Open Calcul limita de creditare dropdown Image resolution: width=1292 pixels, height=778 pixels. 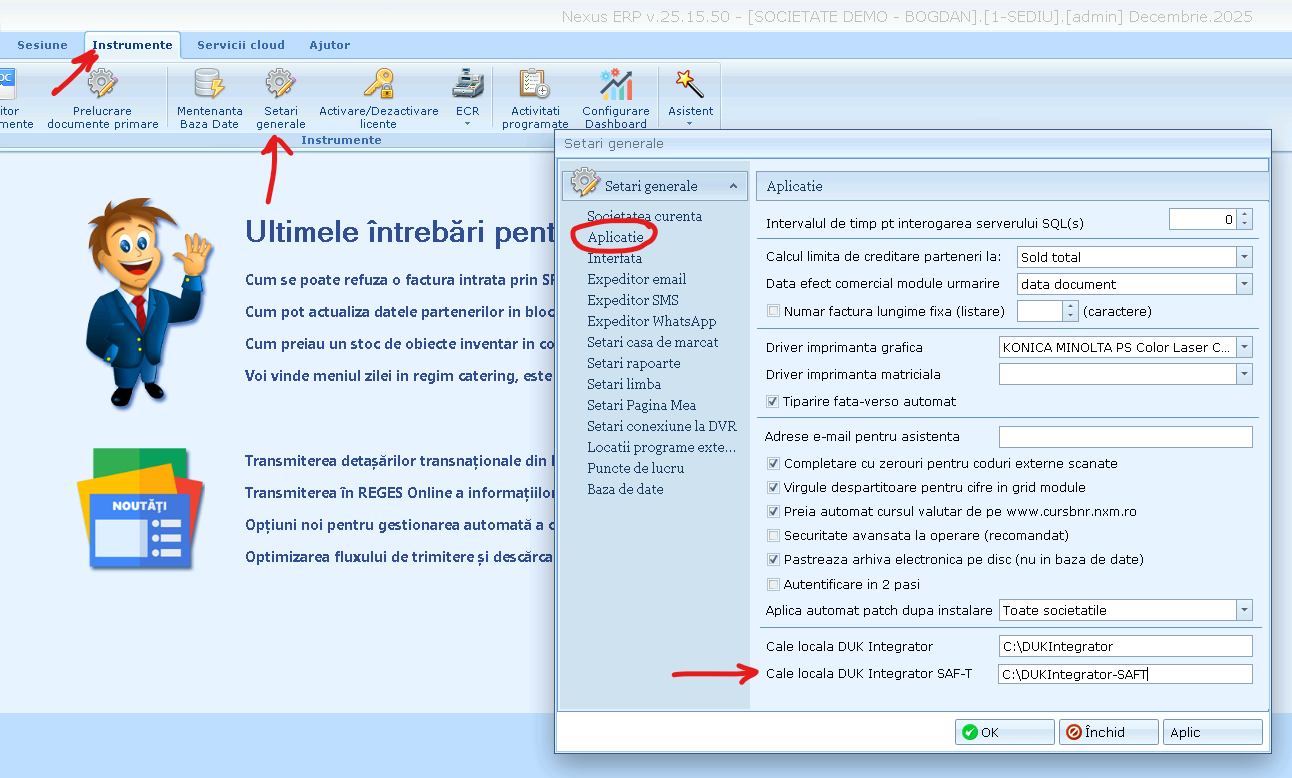(x=1243, y=257)
